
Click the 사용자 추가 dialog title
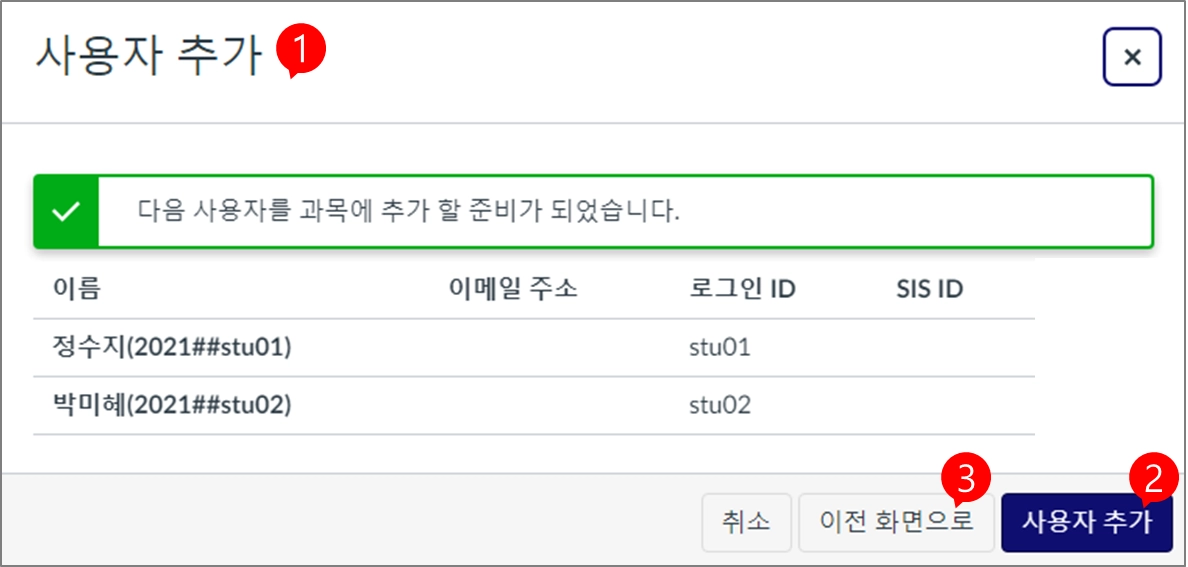click(148, 56)
